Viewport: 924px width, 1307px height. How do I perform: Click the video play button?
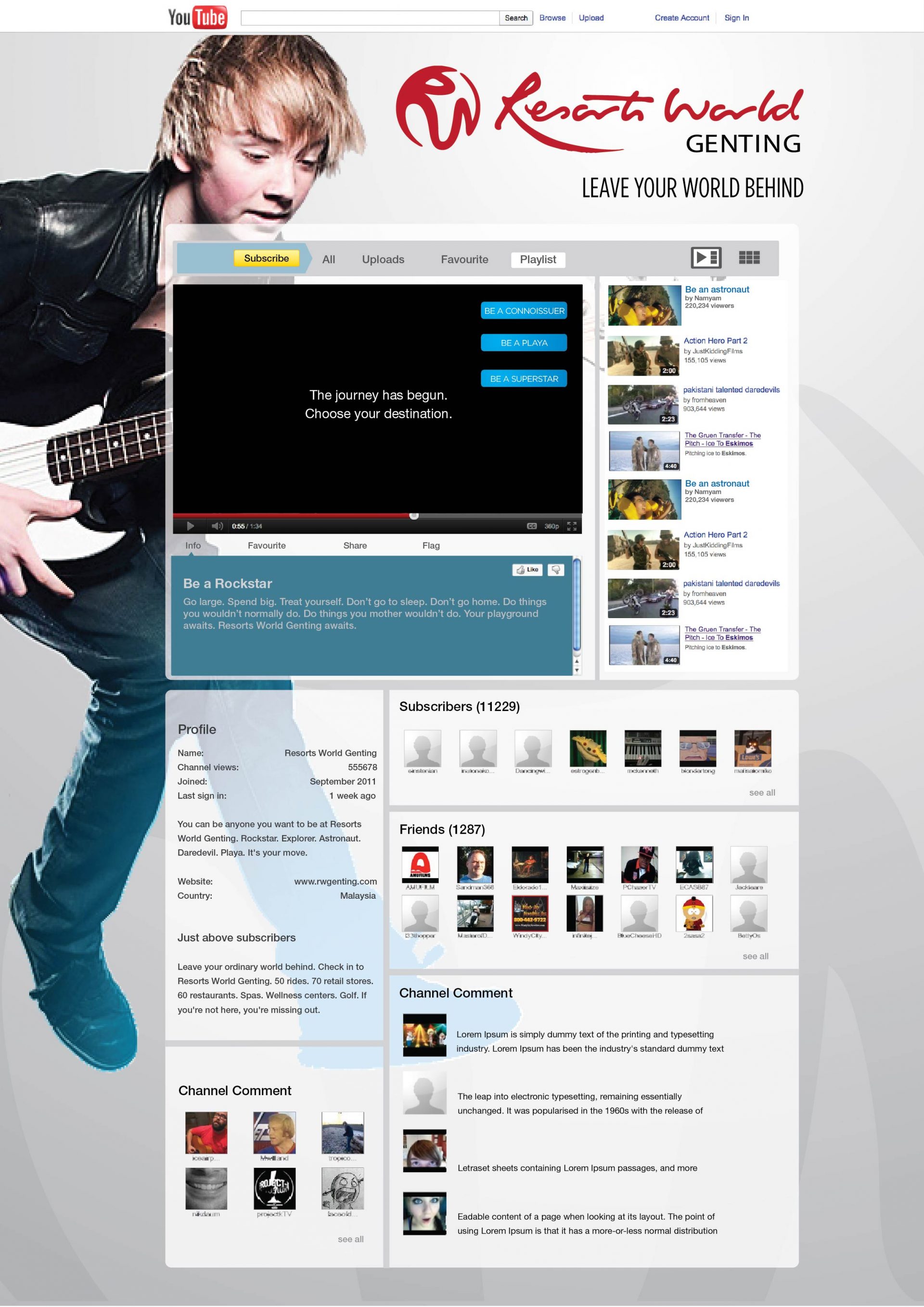pos(191,526)
